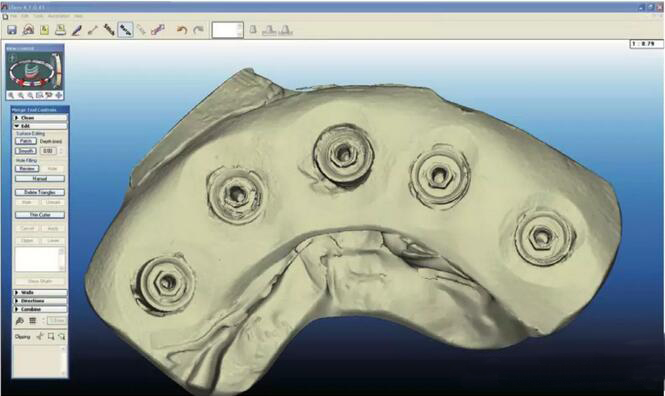665x396 pixels.
Task: Expand the Clean section
Action: click(40, 117)
